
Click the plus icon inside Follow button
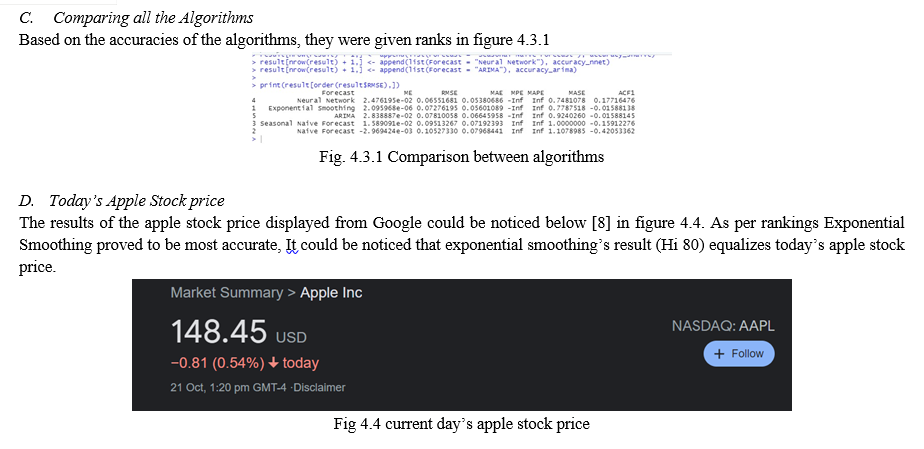(718, 354)
